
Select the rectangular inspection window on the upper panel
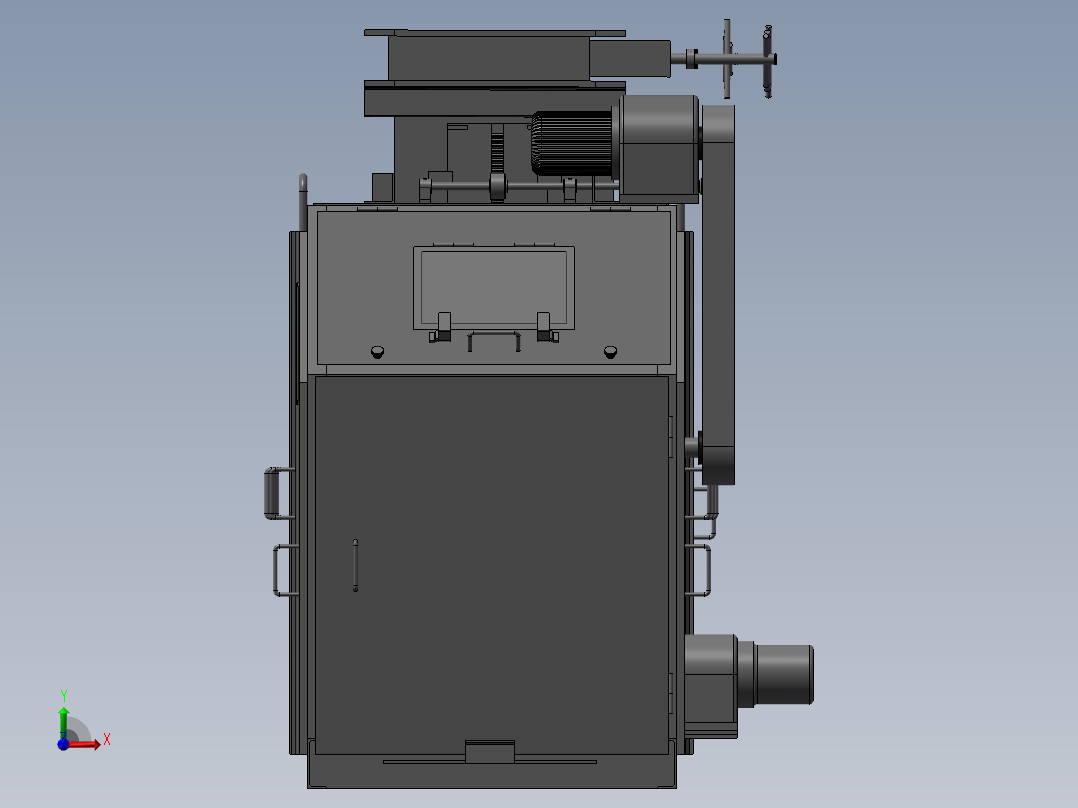(494, 287)
